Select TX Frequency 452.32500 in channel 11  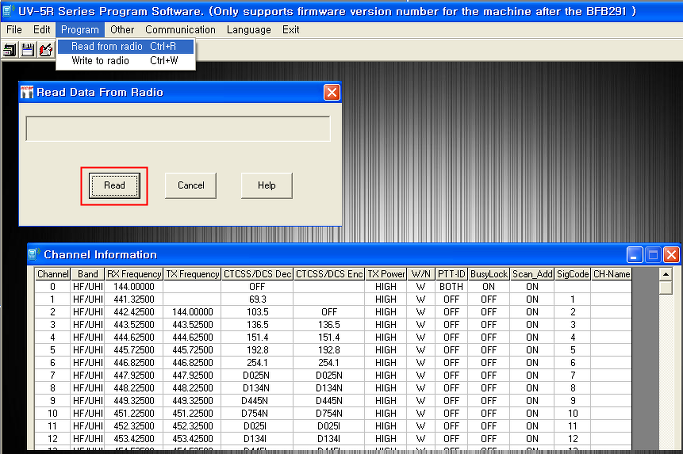193,426
